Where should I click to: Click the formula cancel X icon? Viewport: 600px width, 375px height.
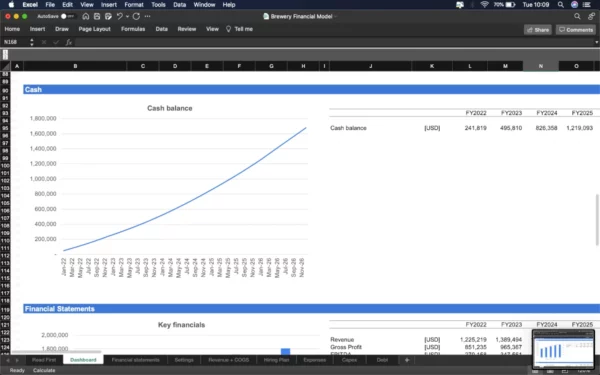[44, 42]
